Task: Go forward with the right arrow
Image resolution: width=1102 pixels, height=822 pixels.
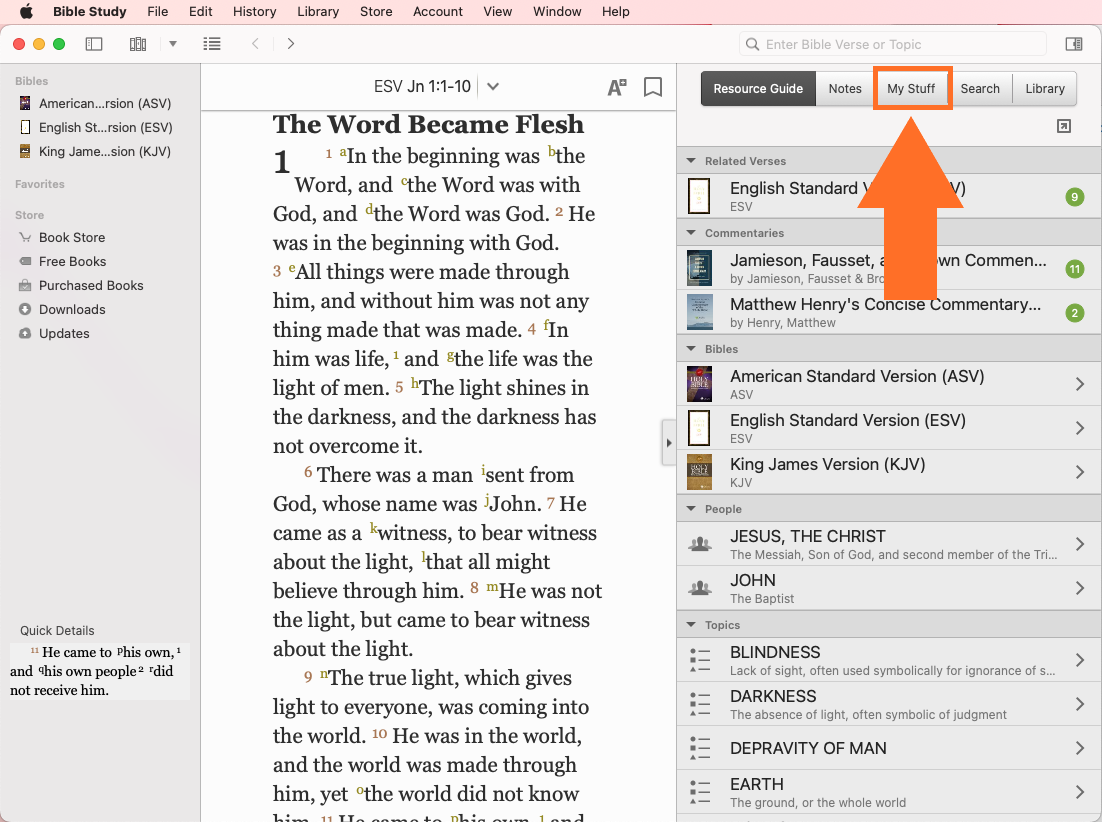Action: pyautogui.click(x=291, y=44)
